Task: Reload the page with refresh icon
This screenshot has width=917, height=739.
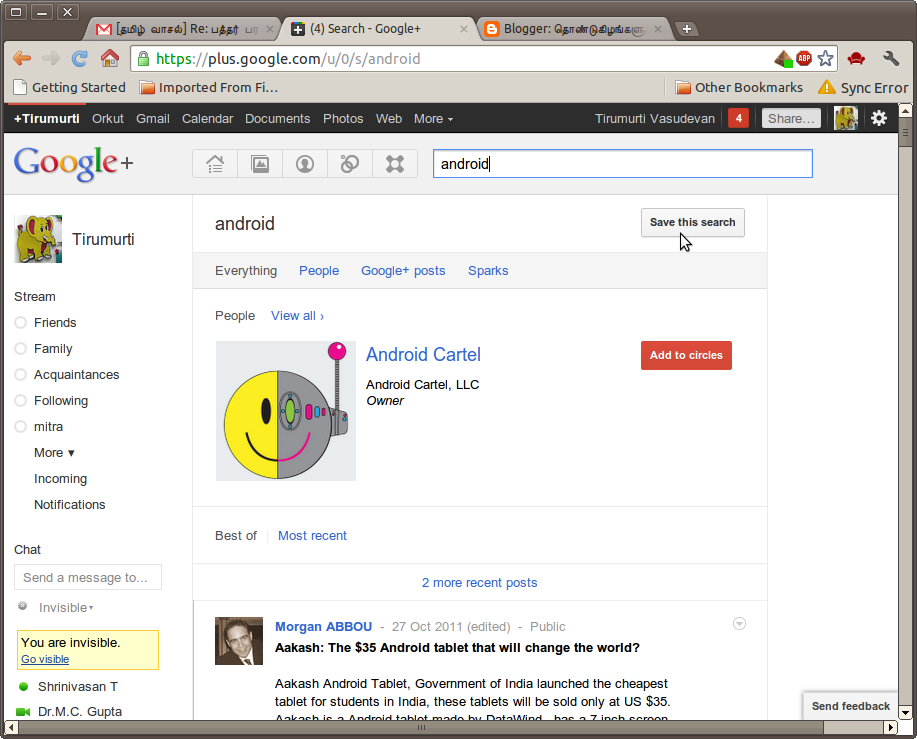Action: tap(80, 58)
